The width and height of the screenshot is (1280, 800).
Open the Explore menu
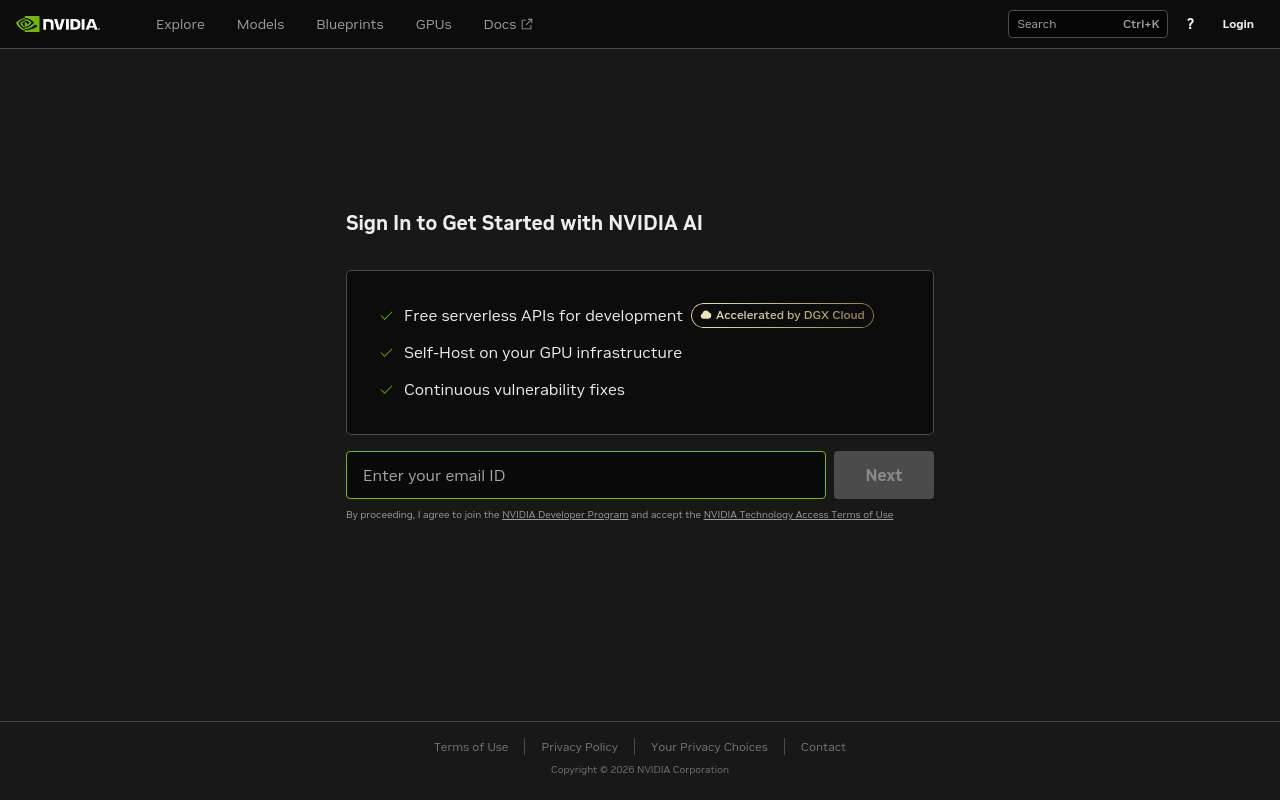pos(180,23)
